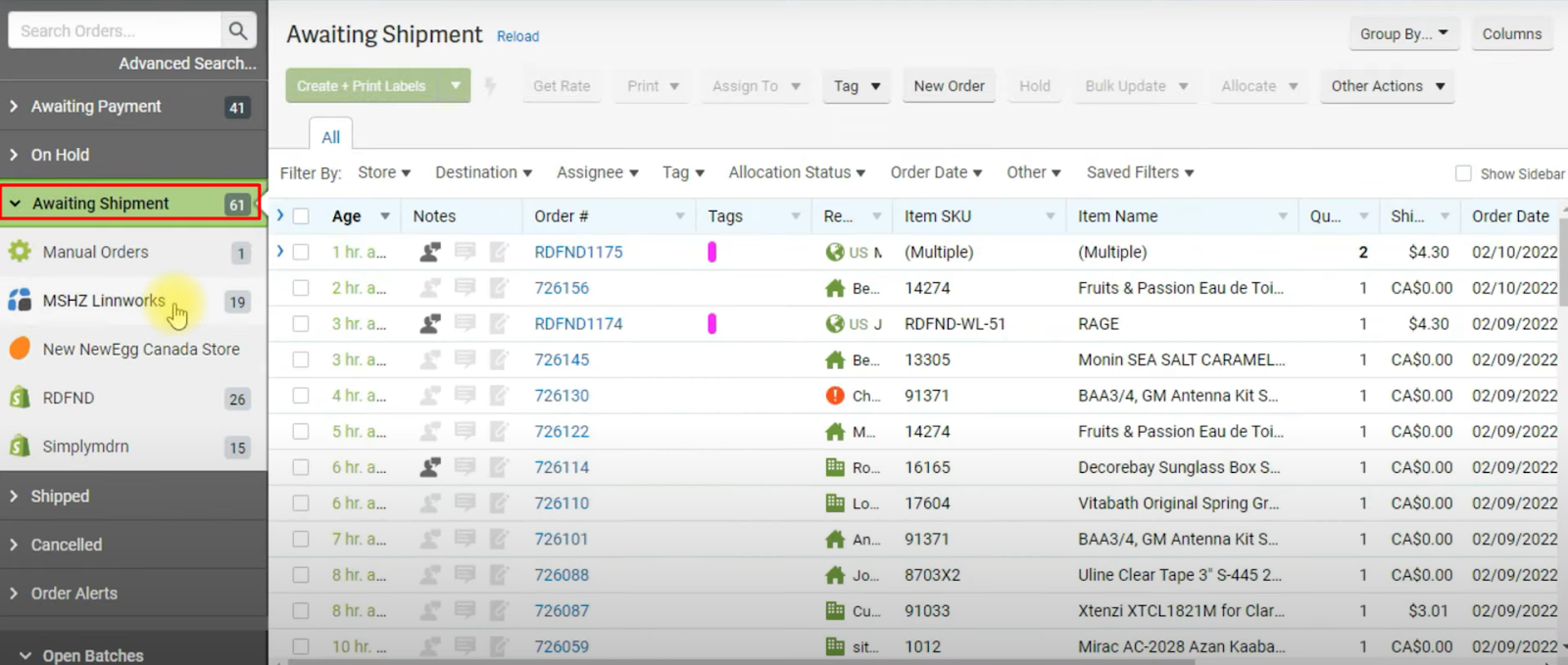Click the pink tag swatch on RDFND1174
This screenshot has width=1568, height=665.
click(x=711, y=323)
